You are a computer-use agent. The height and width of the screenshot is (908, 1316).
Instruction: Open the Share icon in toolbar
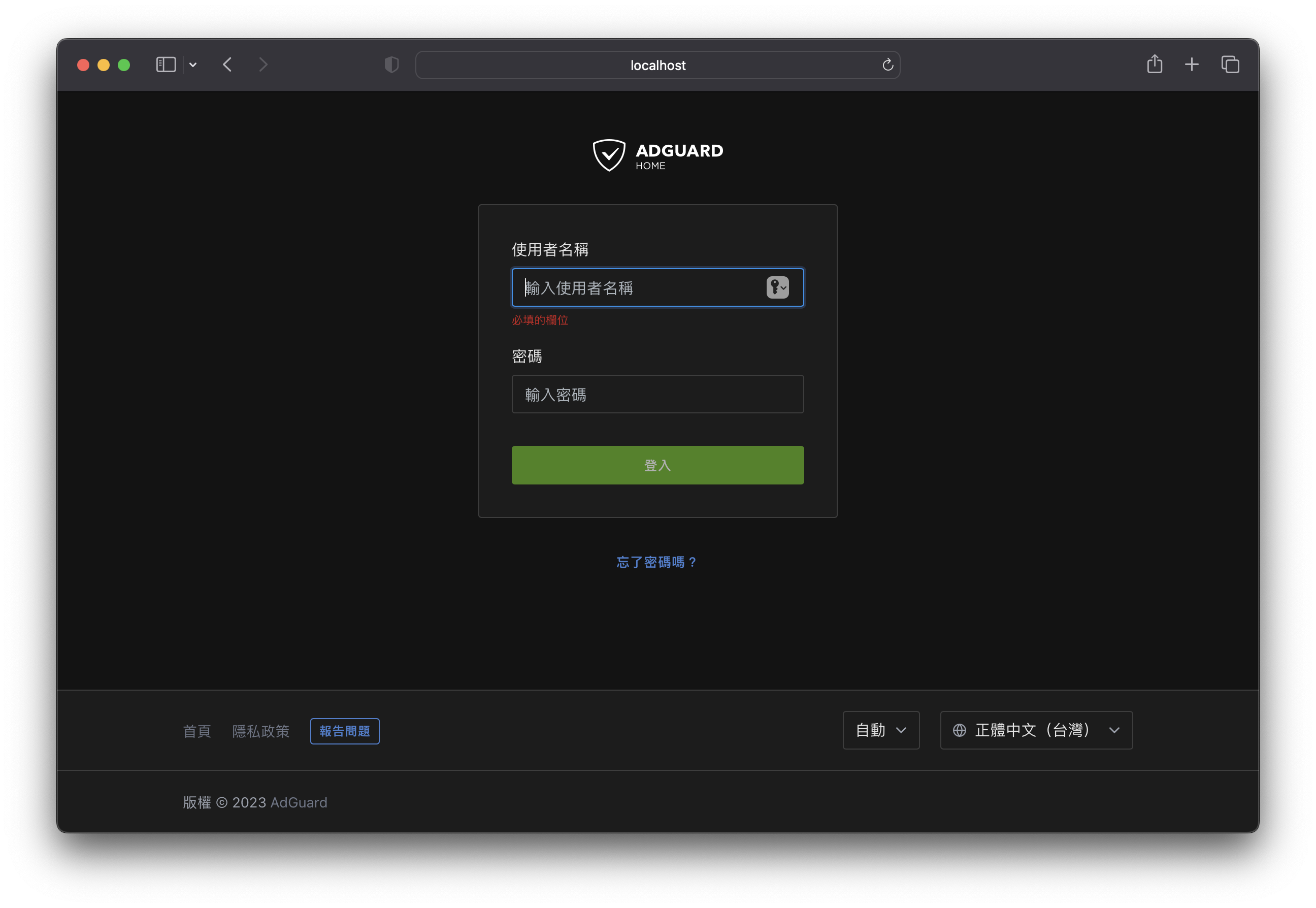1155,63
